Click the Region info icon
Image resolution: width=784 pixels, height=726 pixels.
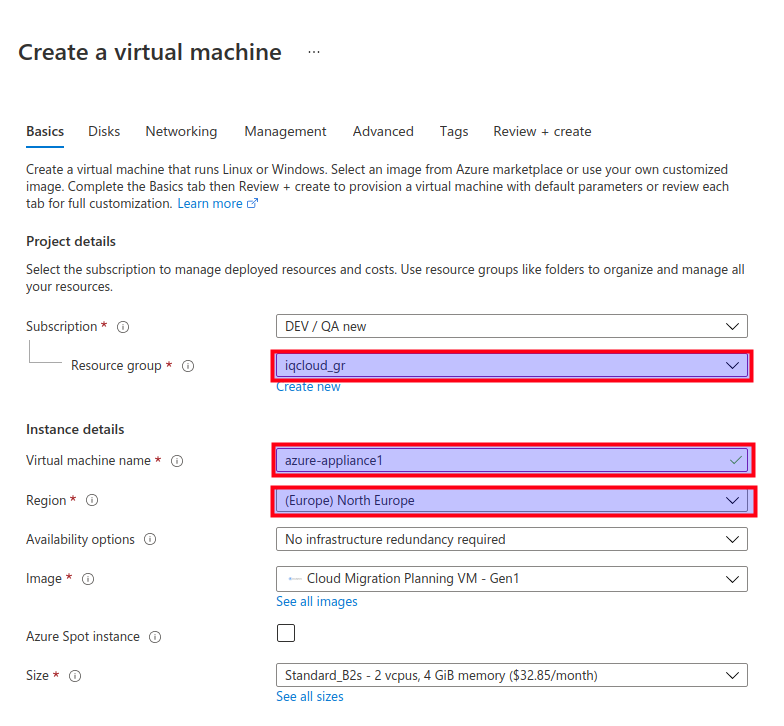pos(92,500)
